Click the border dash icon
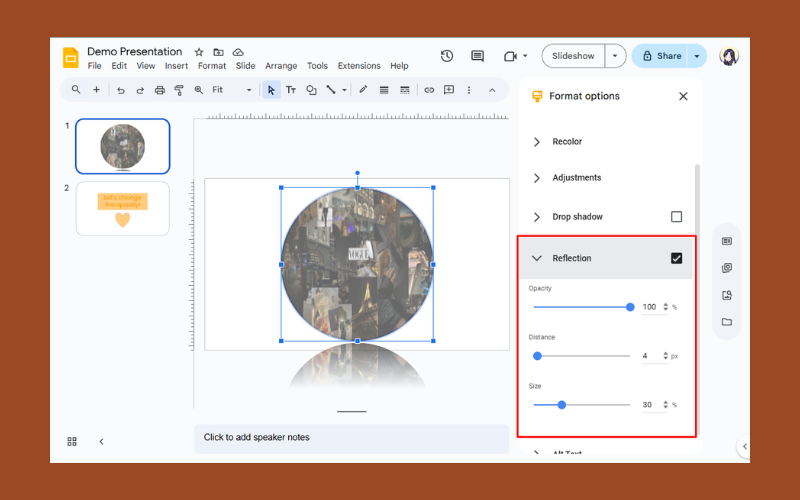 point(405,90)
